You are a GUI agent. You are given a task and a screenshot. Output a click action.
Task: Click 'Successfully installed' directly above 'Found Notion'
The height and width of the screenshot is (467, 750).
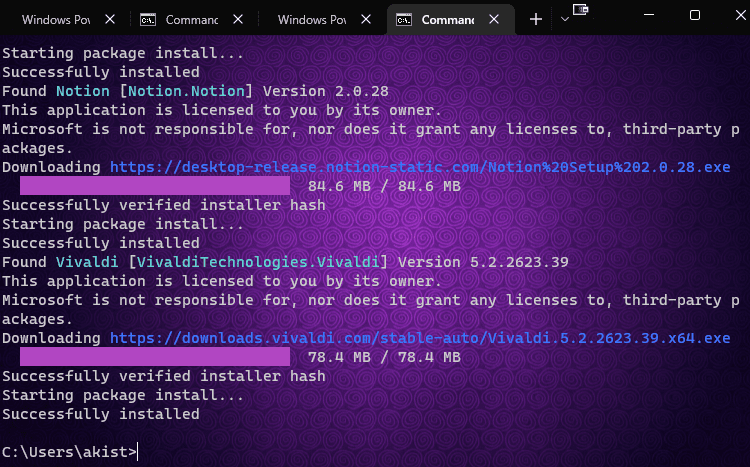tap(101, 72)
